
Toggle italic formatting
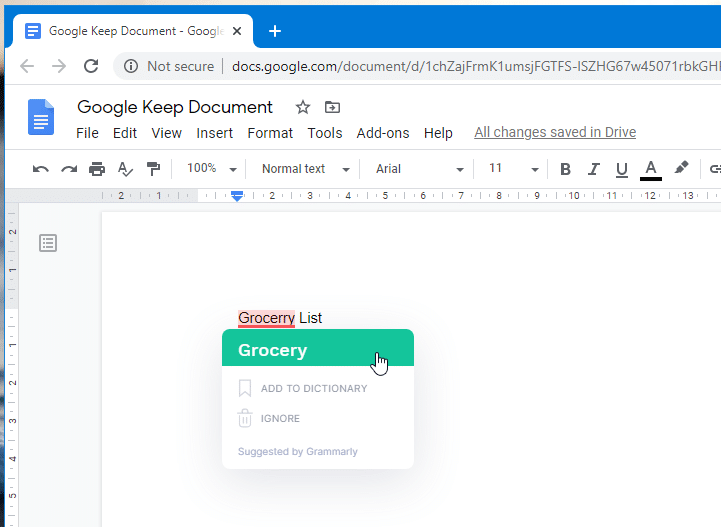tap(593, 169)
